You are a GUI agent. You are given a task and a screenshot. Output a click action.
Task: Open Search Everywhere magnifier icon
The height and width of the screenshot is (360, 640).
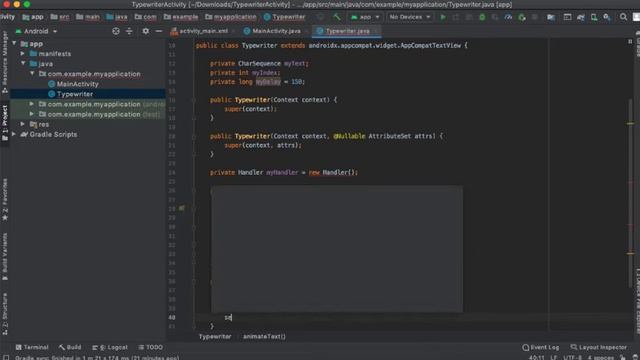point(623,17)
